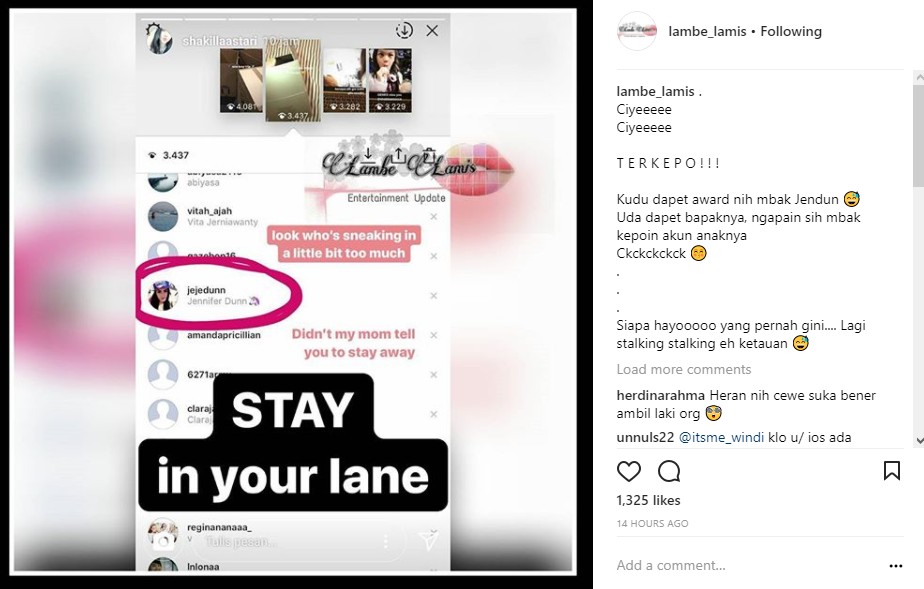Load more comments
924x589 pixels.
coord(684,369)
